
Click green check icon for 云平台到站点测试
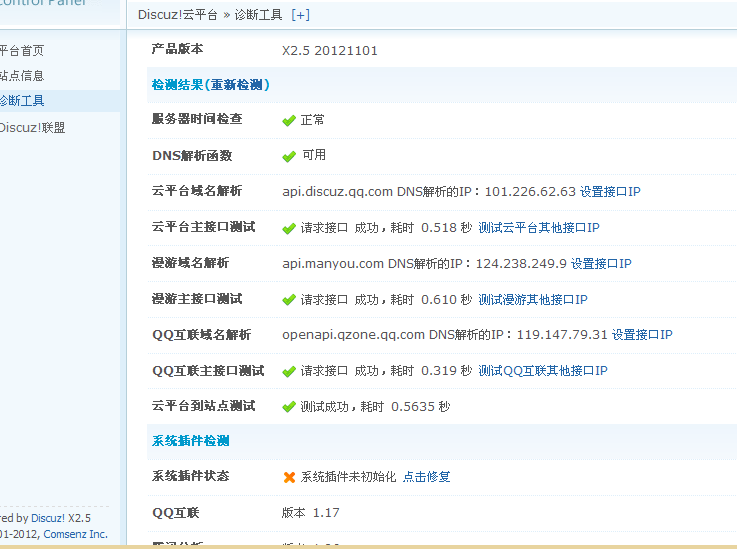[289, 407]
